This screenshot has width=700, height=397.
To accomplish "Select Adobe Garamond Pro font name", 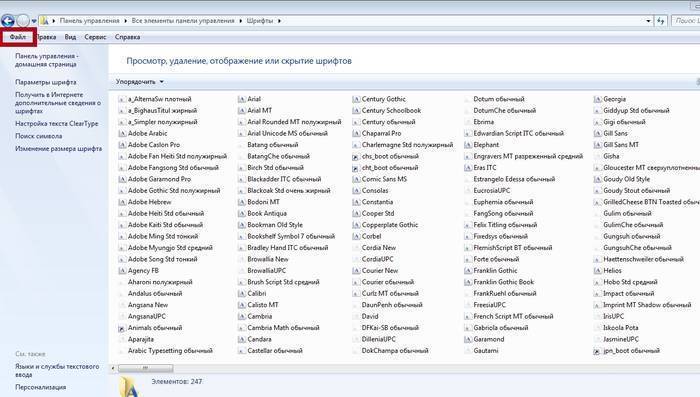I will (x=159, y=180).
